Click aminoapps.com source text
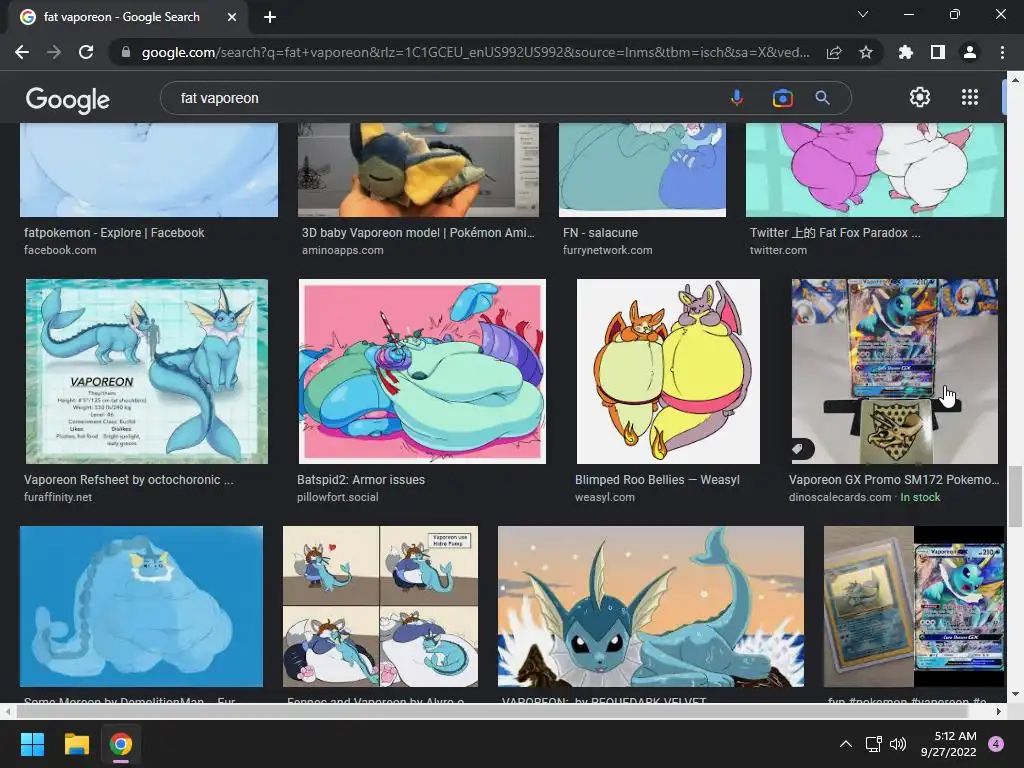The height and width of the screenshot is (768, 1024). tap(342, 250)
